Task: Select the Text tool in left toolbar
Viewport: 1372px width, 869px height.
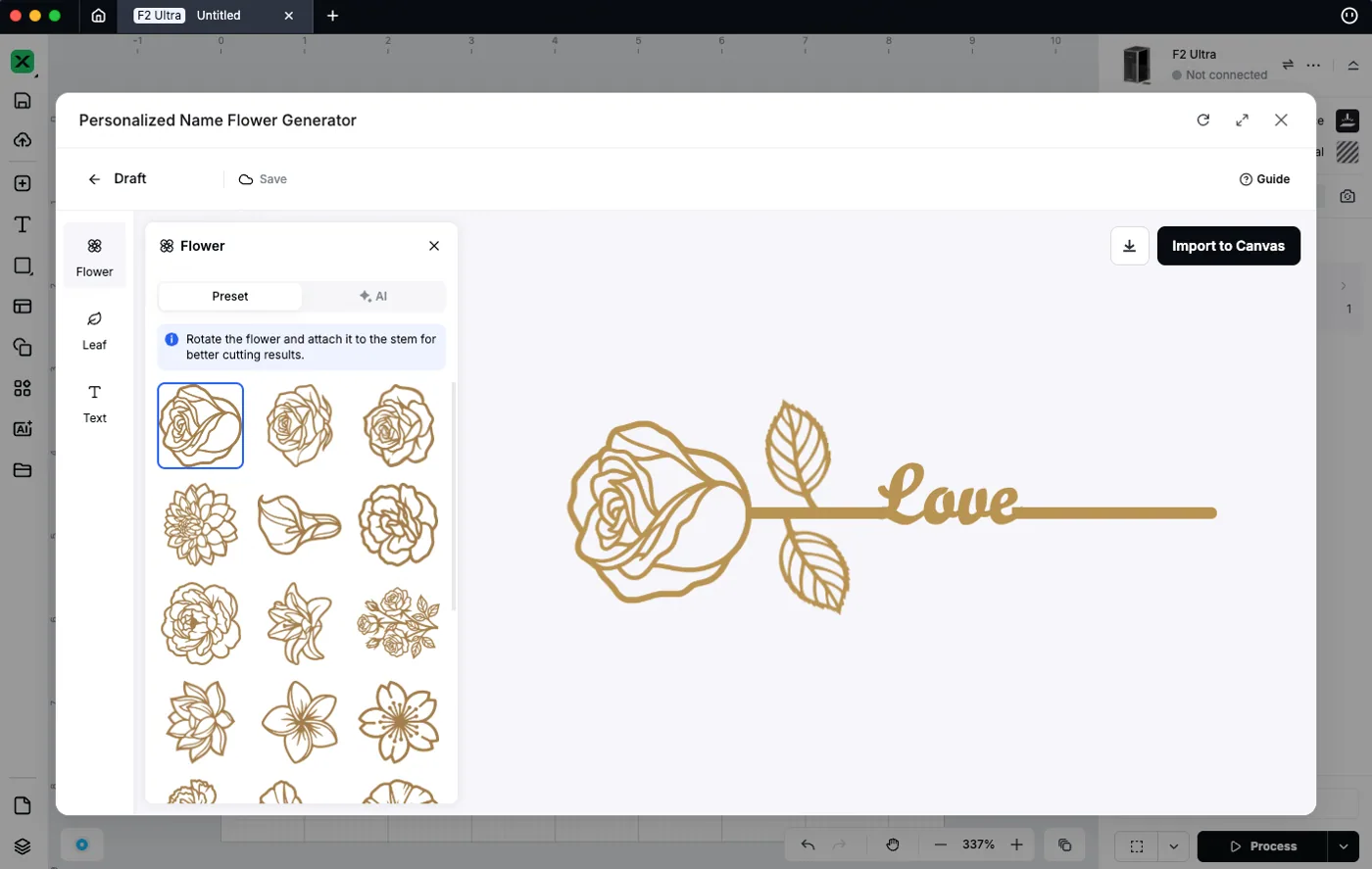Action: (23, 224)
